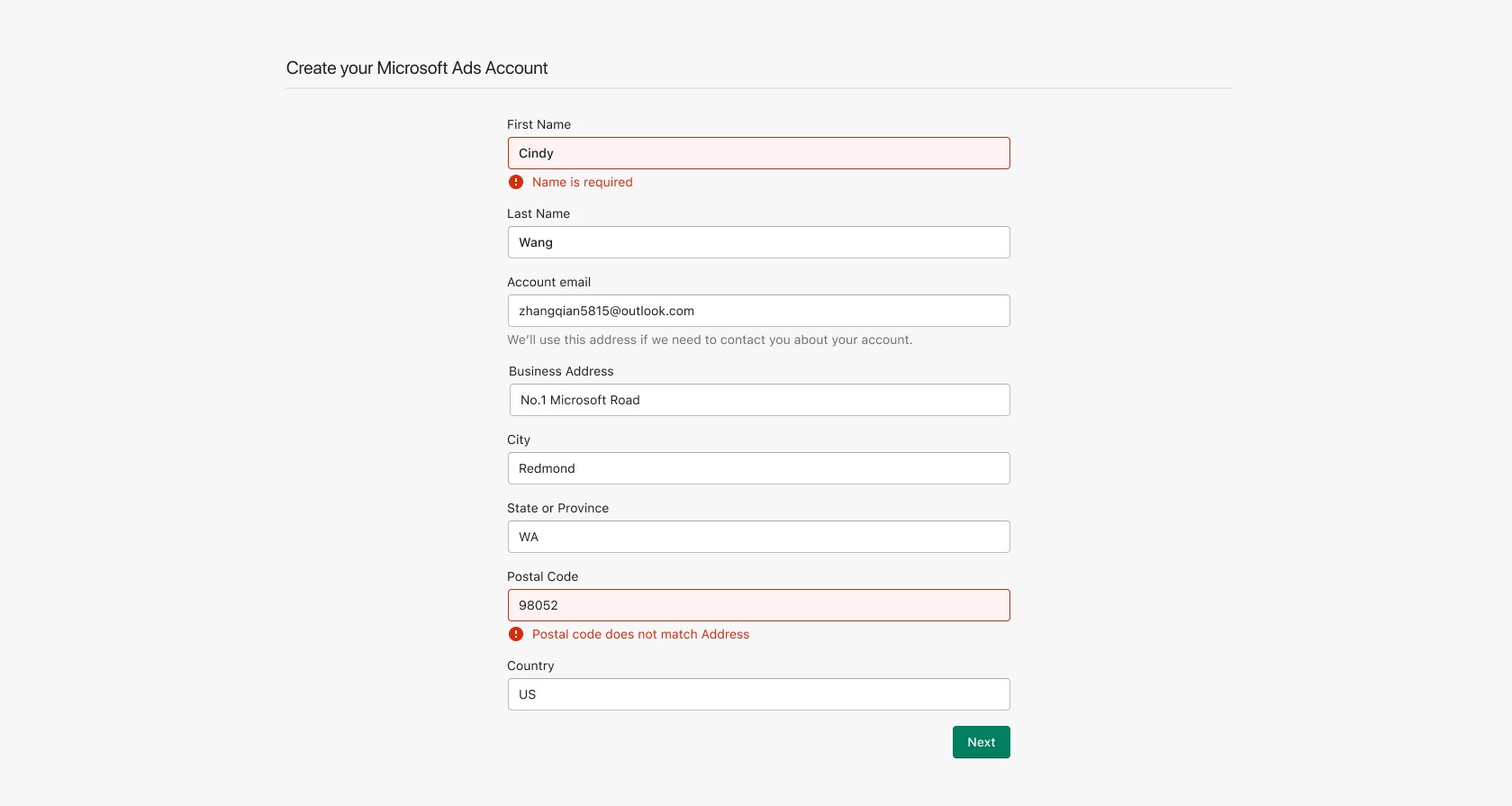Click the Country field showing US
The height and width of the screenshot is (806, 1512).
[758, 694]
